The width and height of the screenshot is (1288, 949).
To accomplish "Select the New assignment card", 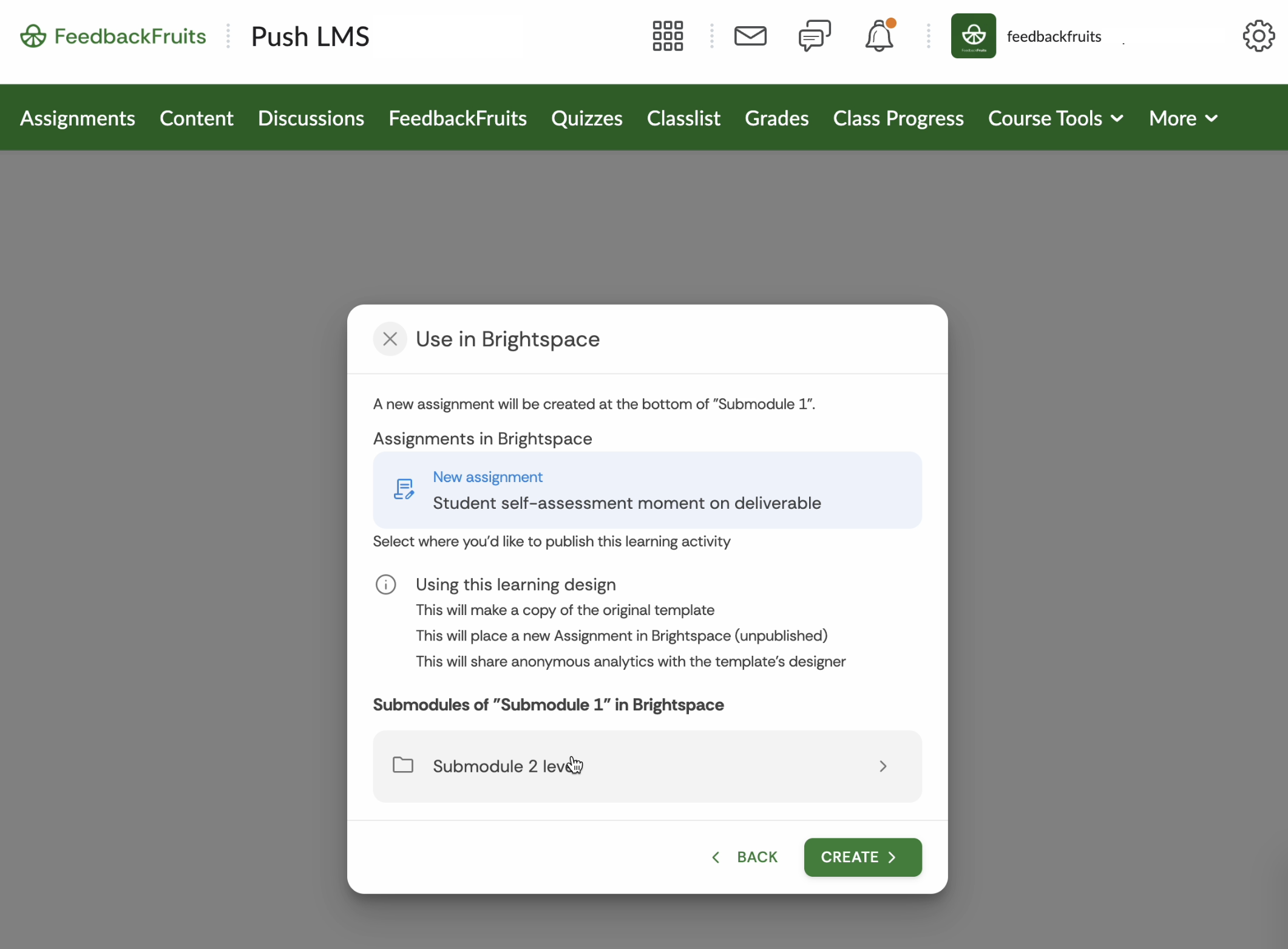I will pyautogui.click(x=647, y=490).
